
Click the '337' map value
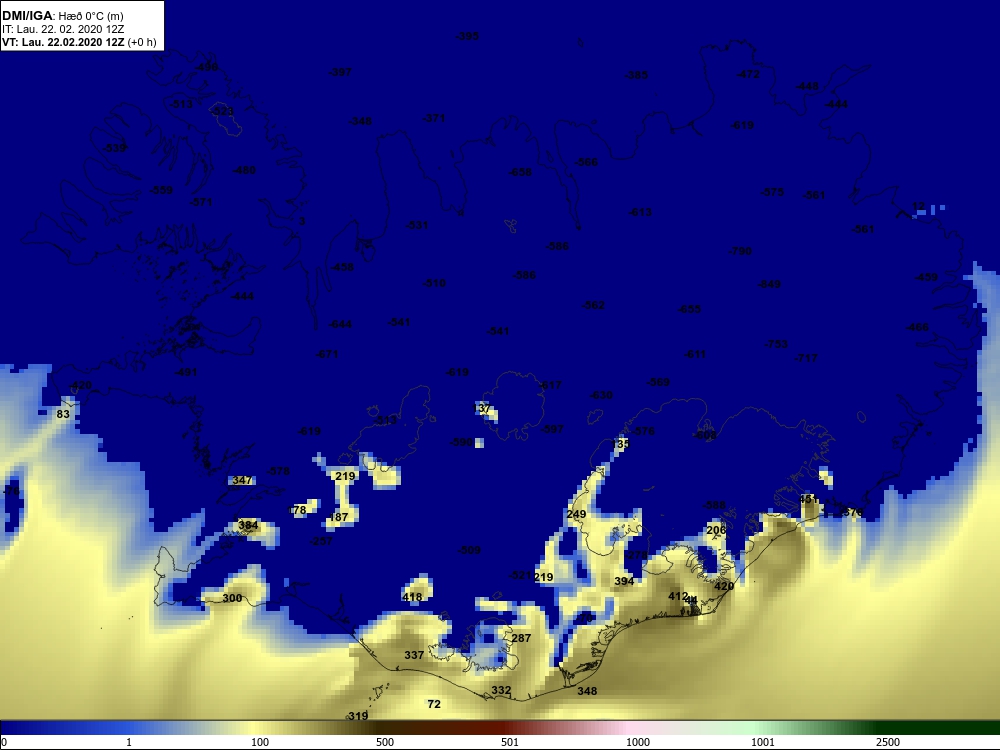pyautogui.click(x=414, y=655)
